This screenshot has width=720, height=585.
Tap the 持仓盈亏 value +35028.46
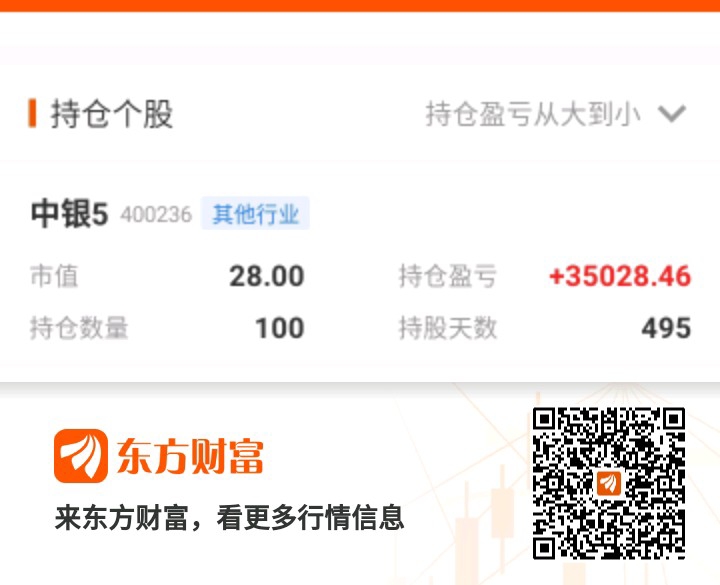[x=620, y=276]
